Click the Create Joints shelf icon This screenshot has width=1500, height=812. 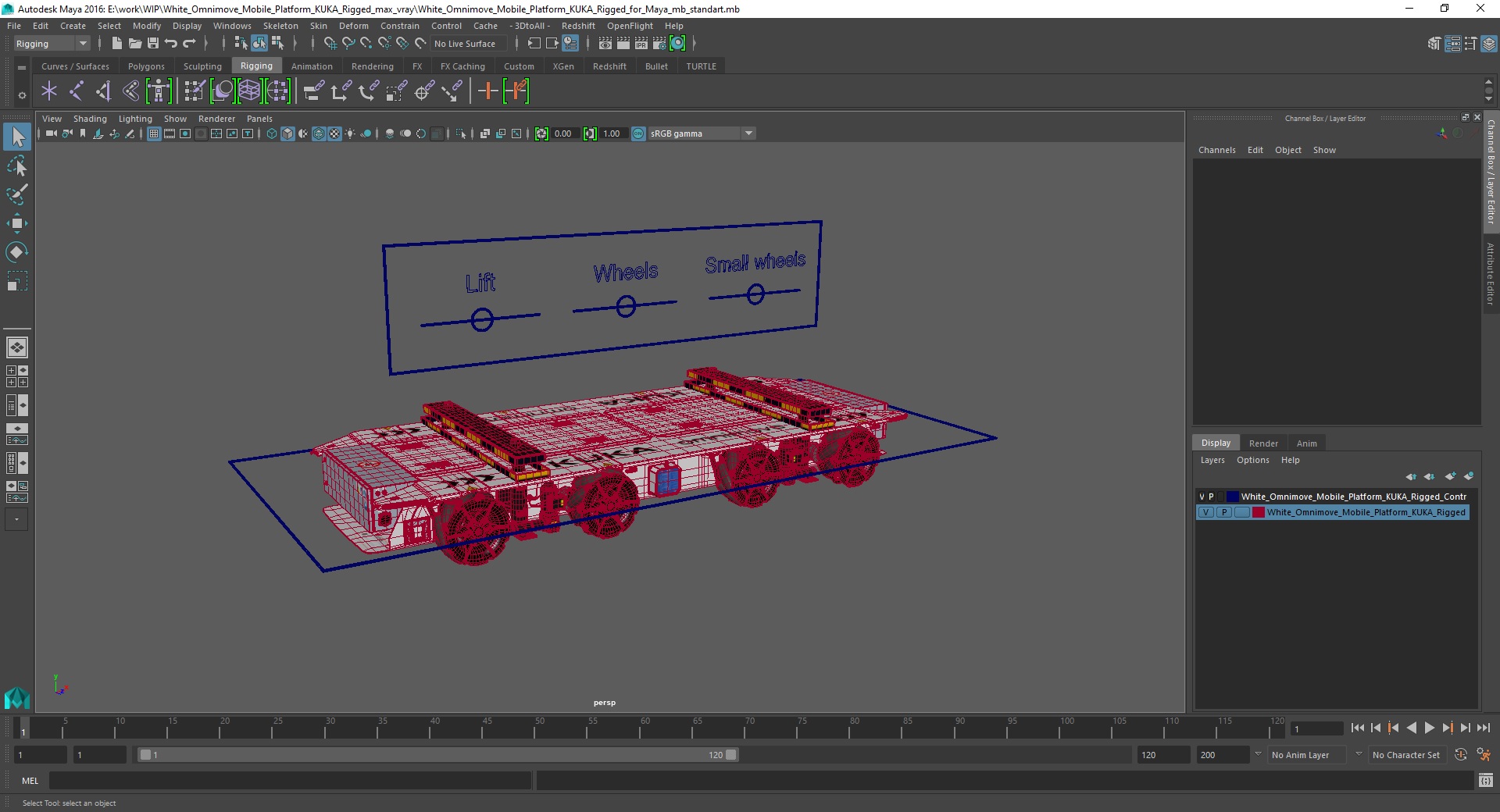click(77, 91)
